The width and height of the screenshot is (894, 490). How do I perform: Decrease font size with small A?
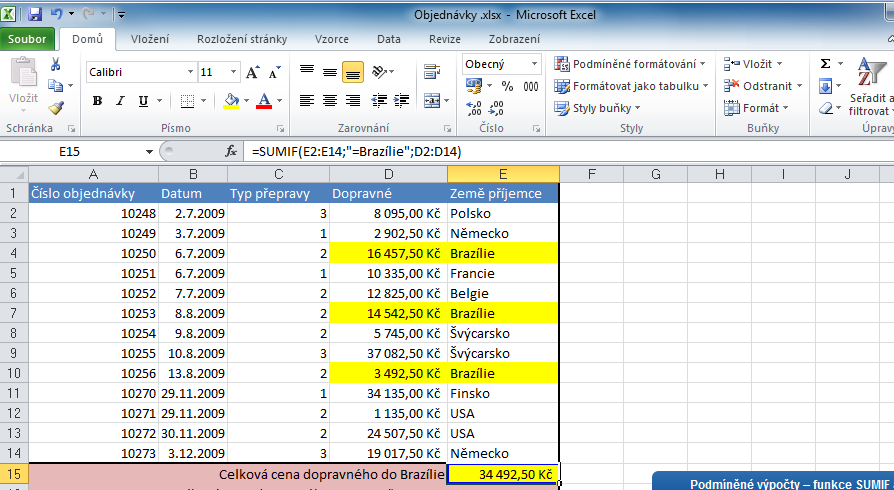[274, 72]
